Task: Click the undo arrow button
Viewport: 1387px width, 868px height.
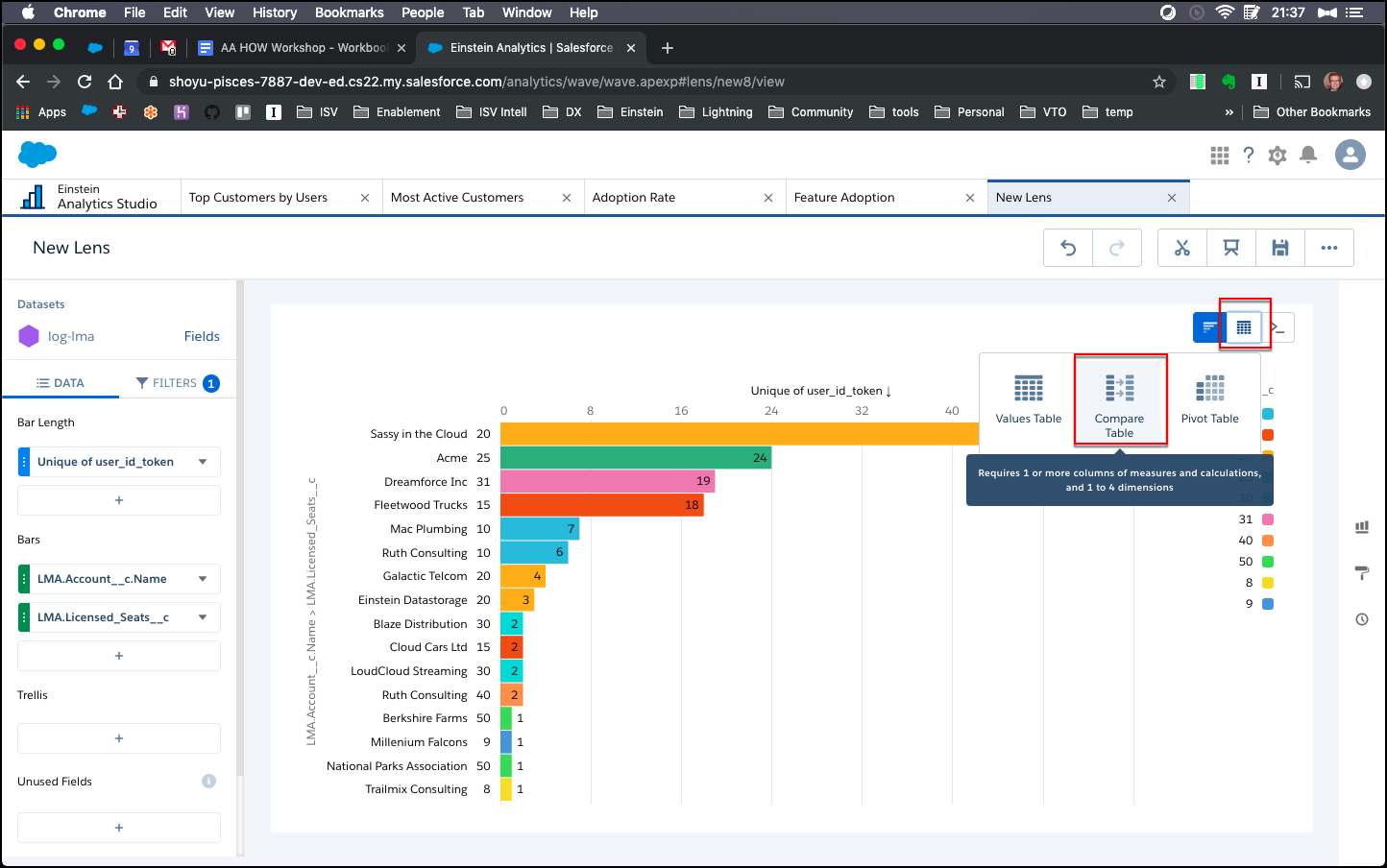Action: (x=1068, y=248)
